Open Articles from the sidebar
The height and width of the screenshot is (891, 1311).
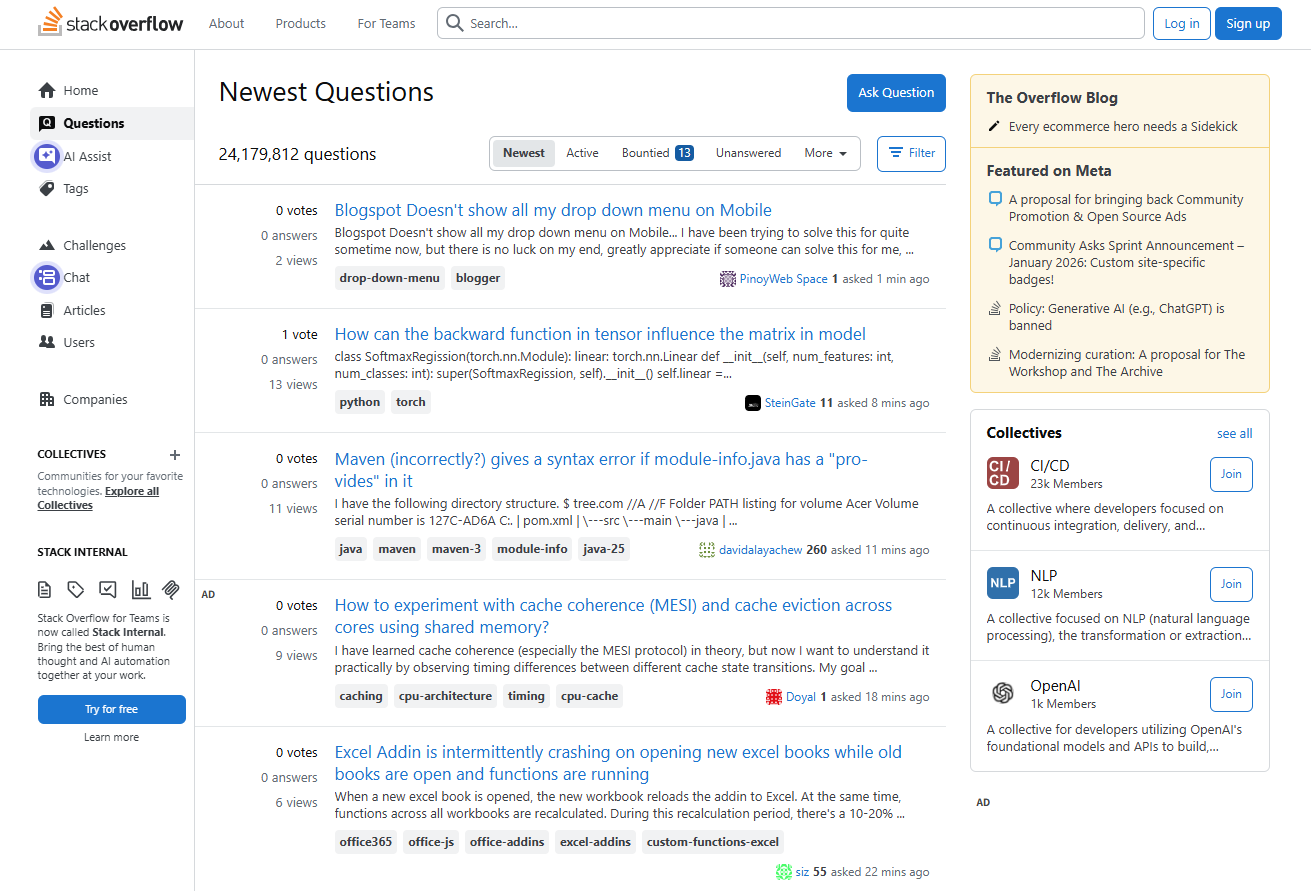[46, 310]
